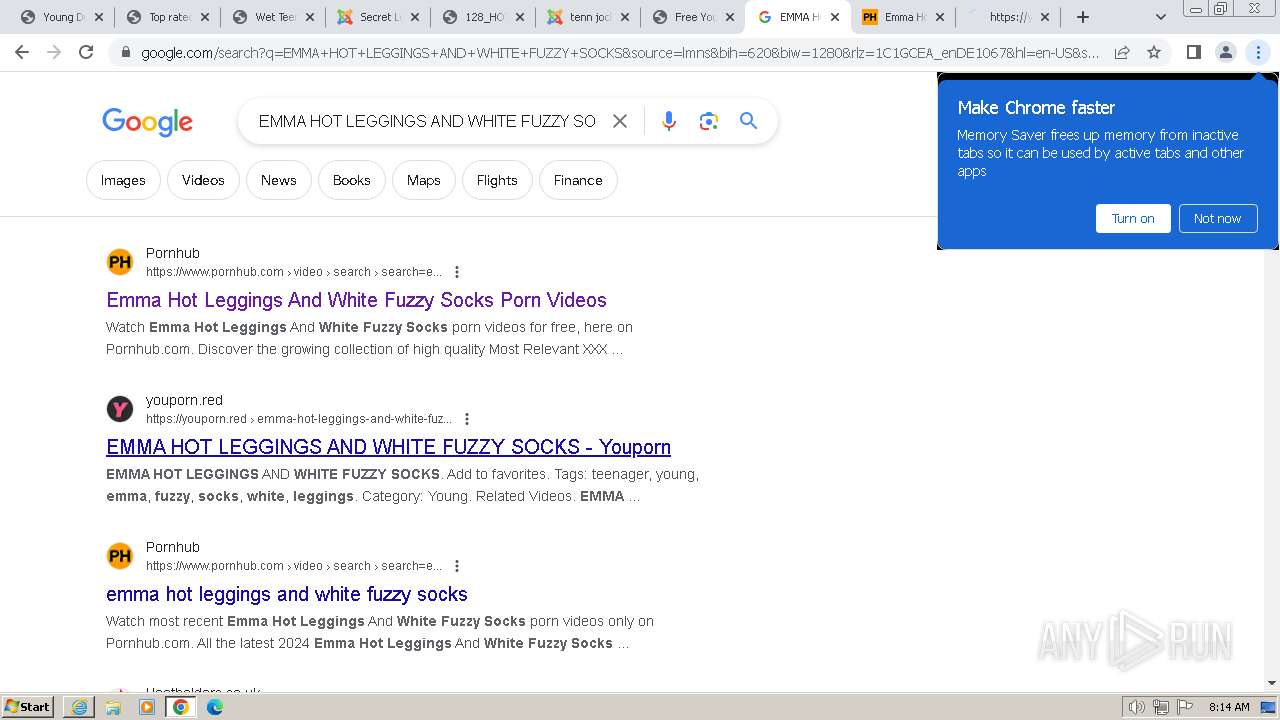Open Action Center flag in the tray
Viewport: 1280px width, 720px height.
[1185, 707]
